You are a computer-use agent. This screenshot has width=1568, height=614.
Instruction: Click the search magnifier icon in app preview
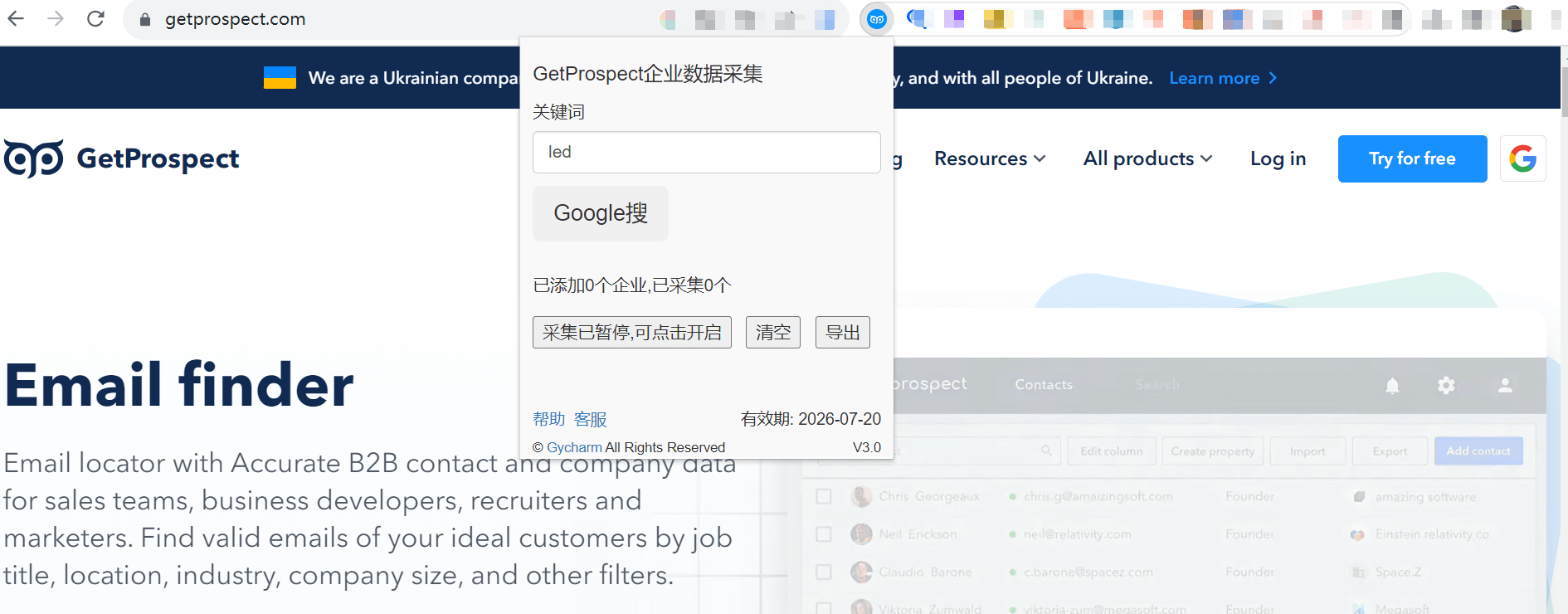point(1046,451)
